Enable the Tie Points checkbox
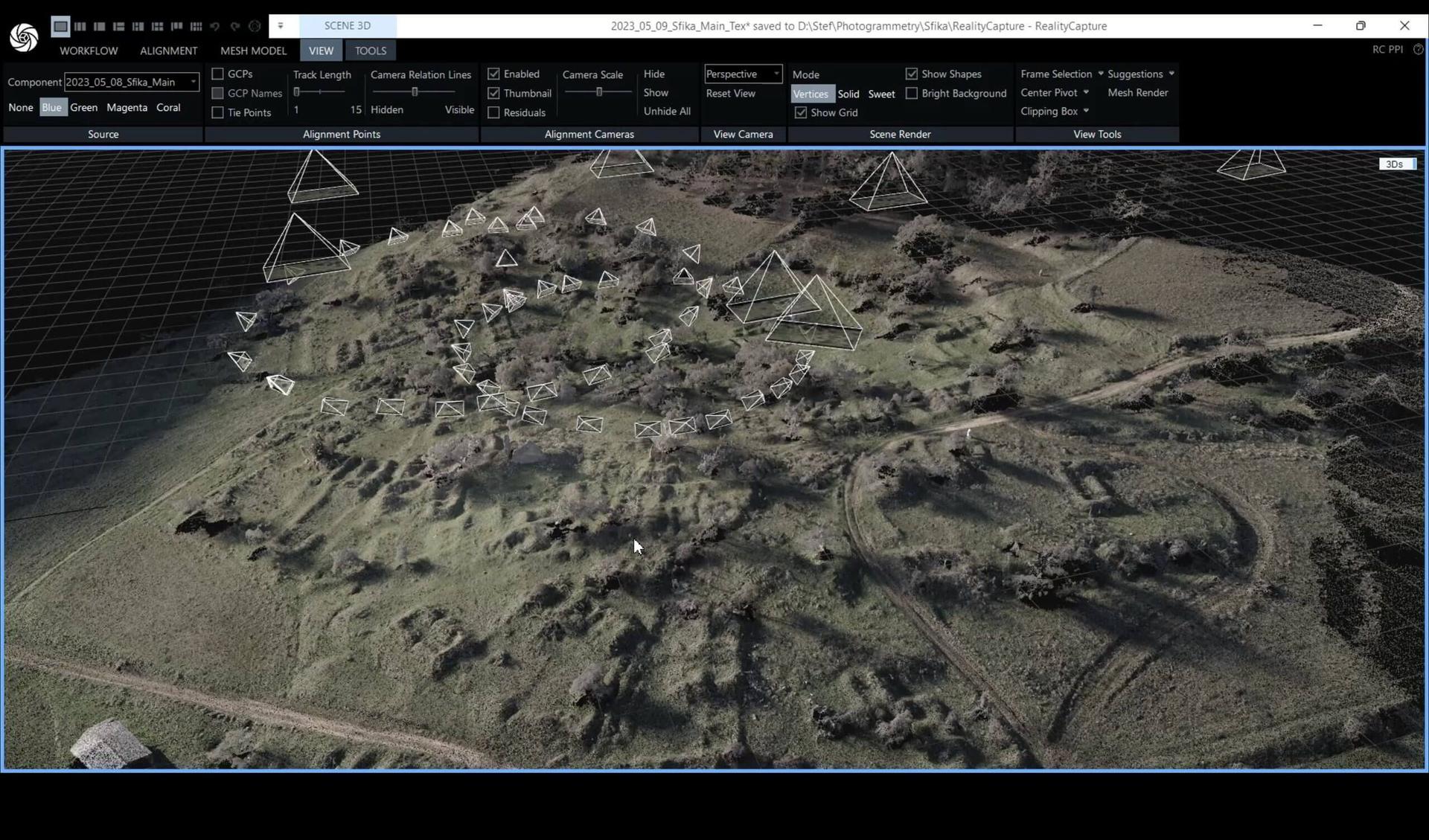This screenshot has width=1429, height=840. 218,112
